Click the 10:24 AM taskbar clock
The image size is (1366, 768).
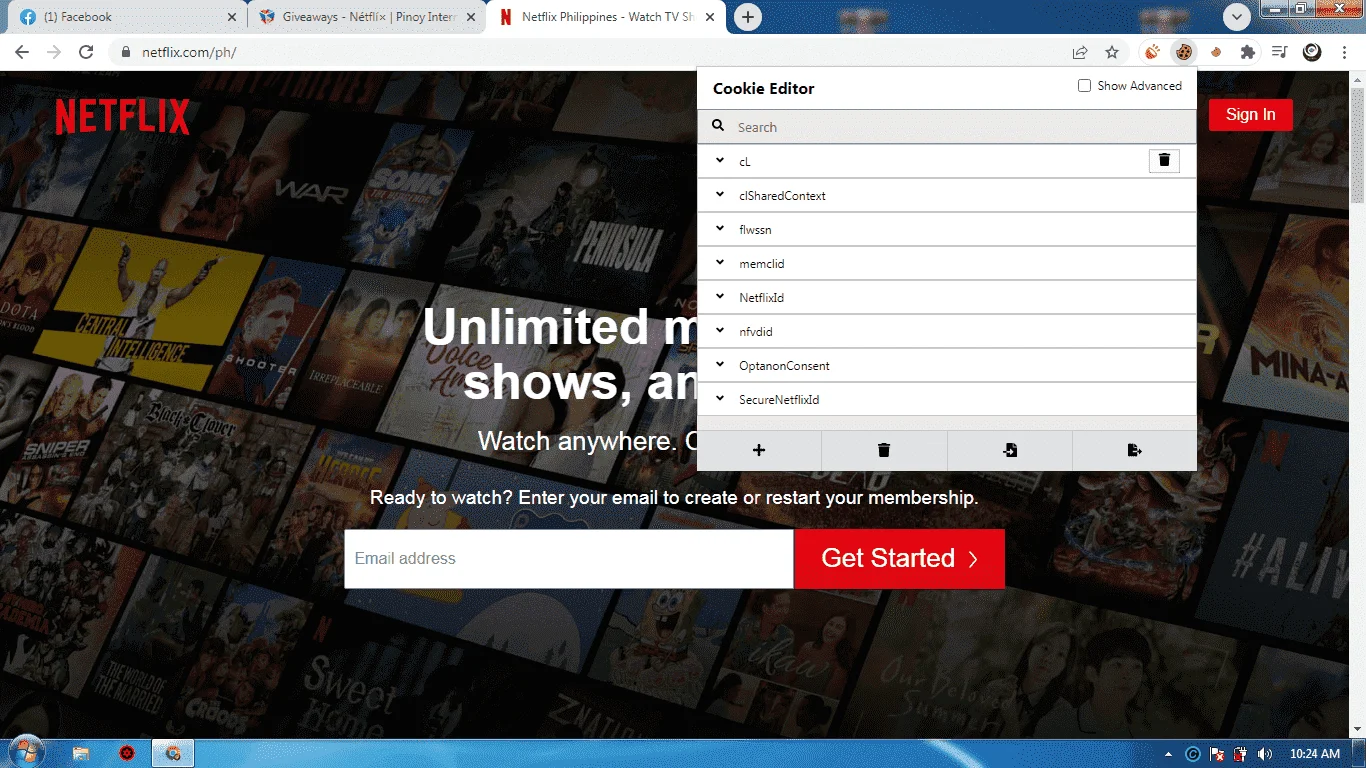(1315, 754)
